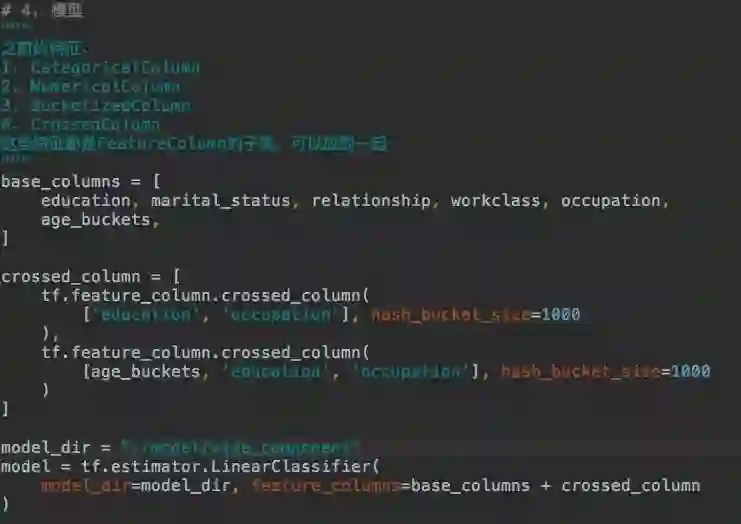
Task: Click the base_columns variable name
Action: 60,182
